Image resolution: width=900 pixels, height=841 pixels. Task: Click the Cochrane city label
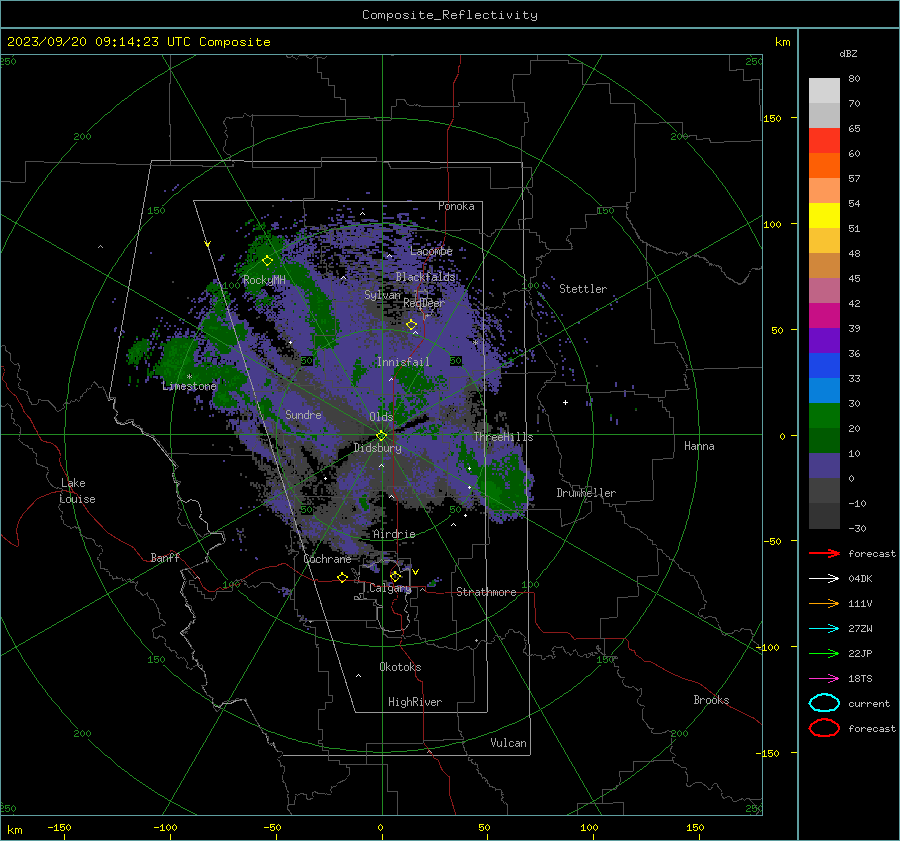pos(327,559)
